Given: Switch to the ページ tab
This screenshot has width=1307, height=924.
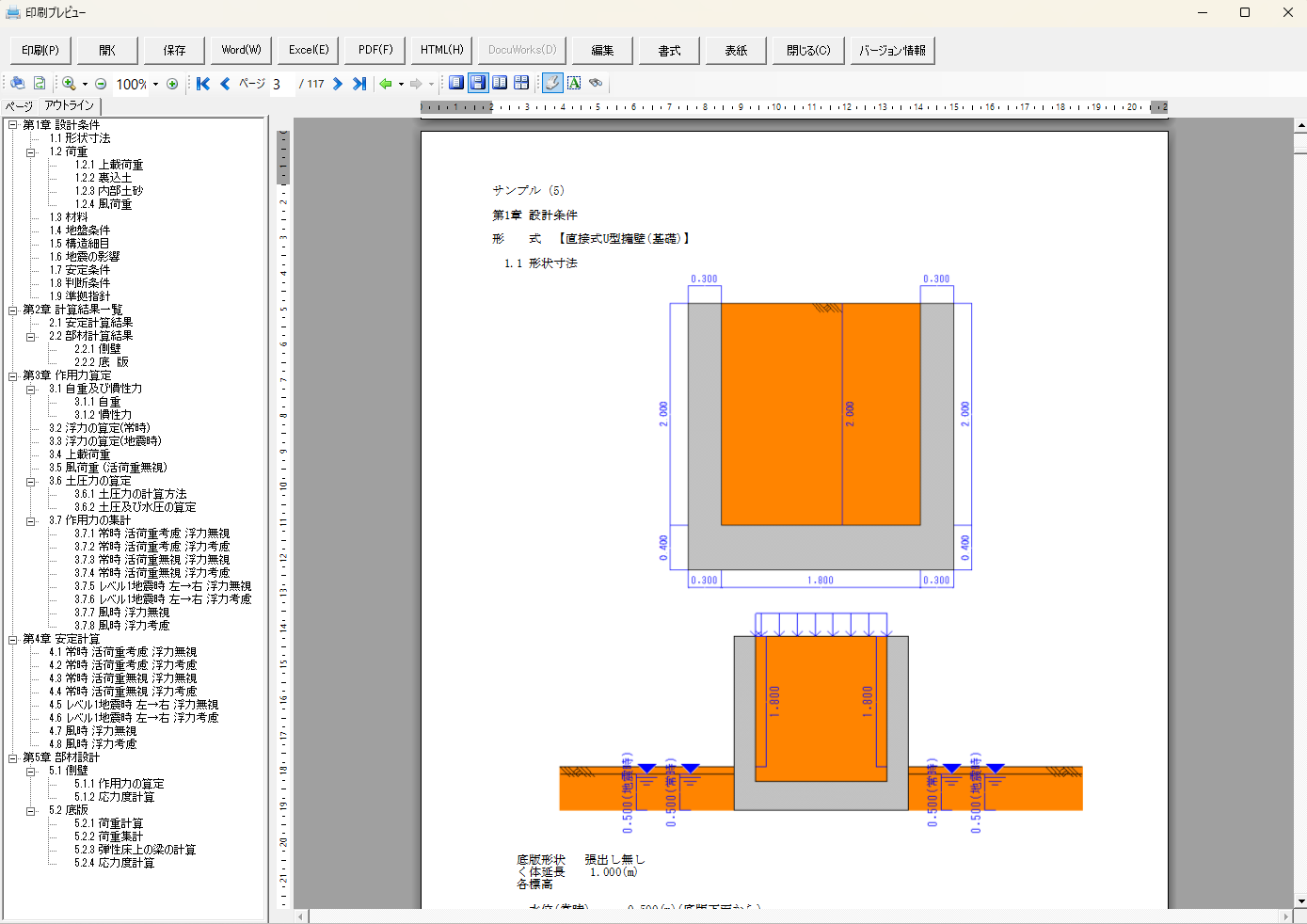Looking at the screenshot, I should click(x=19, y=106).
